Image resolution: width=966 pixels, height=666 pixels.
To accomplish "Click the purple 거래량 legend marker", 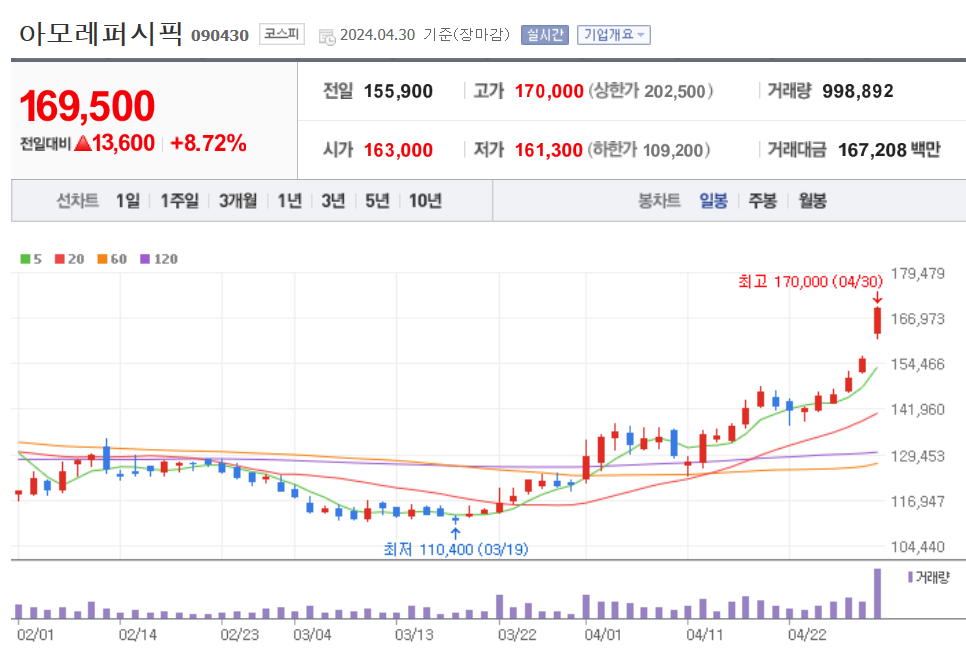I will (910, 577).
